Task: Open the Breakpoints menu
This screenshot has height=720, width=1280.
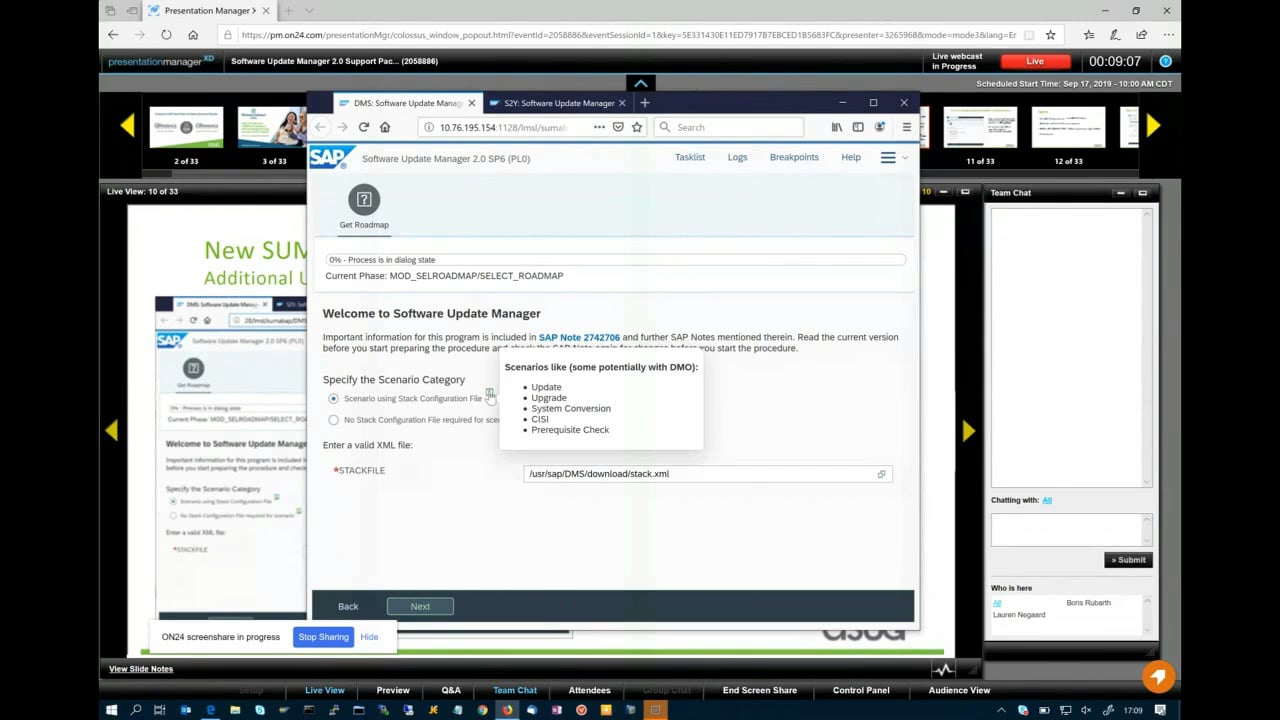Action: point(794,157)
